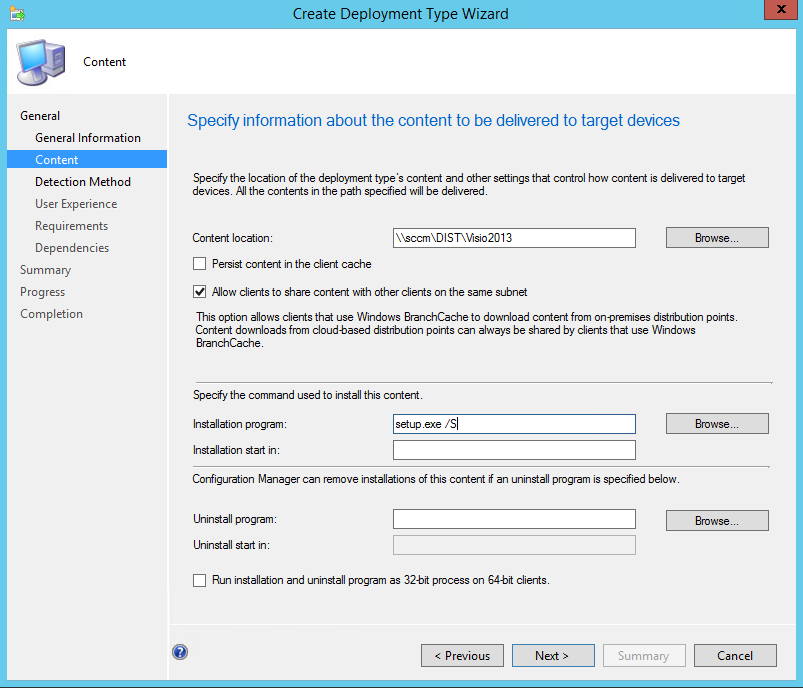
Task: Jump to Summary step in sidebar
Action: point(45,270)
